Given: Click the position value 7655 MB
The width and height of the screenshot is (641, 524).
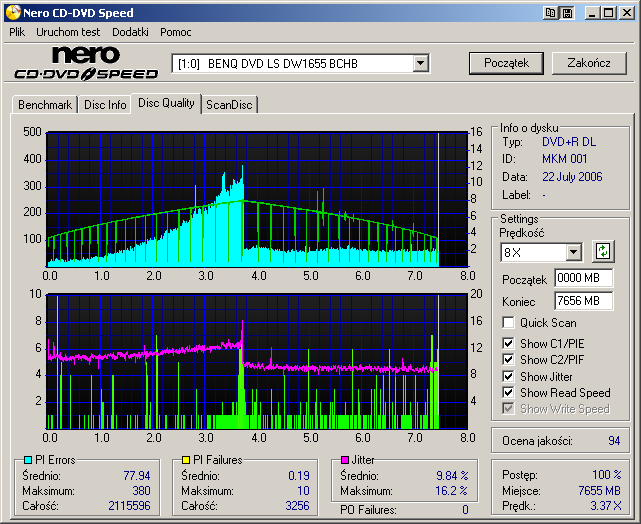Looking at the screenshot, I should click(x=599, y=490).
